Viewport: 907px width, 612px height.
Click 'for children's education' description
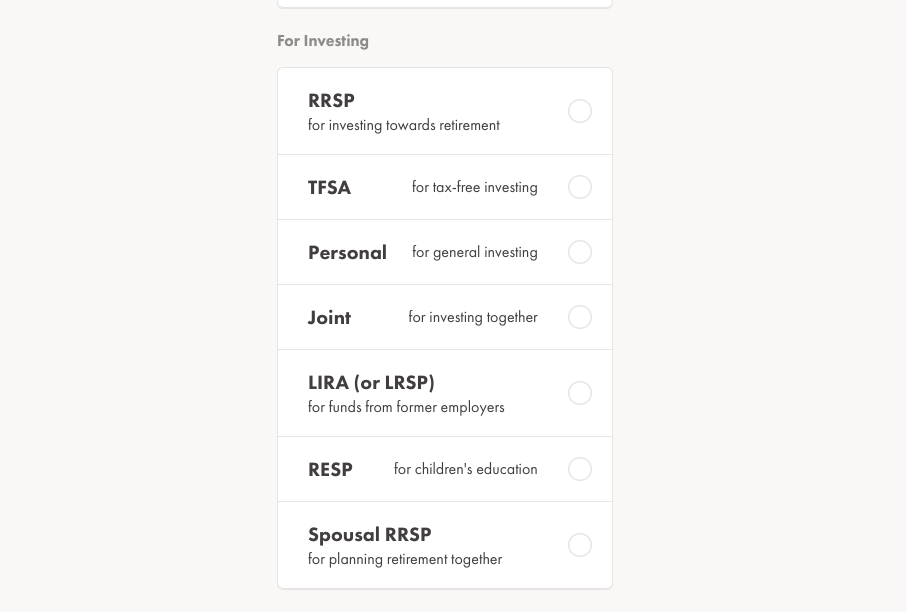point(465,469)
